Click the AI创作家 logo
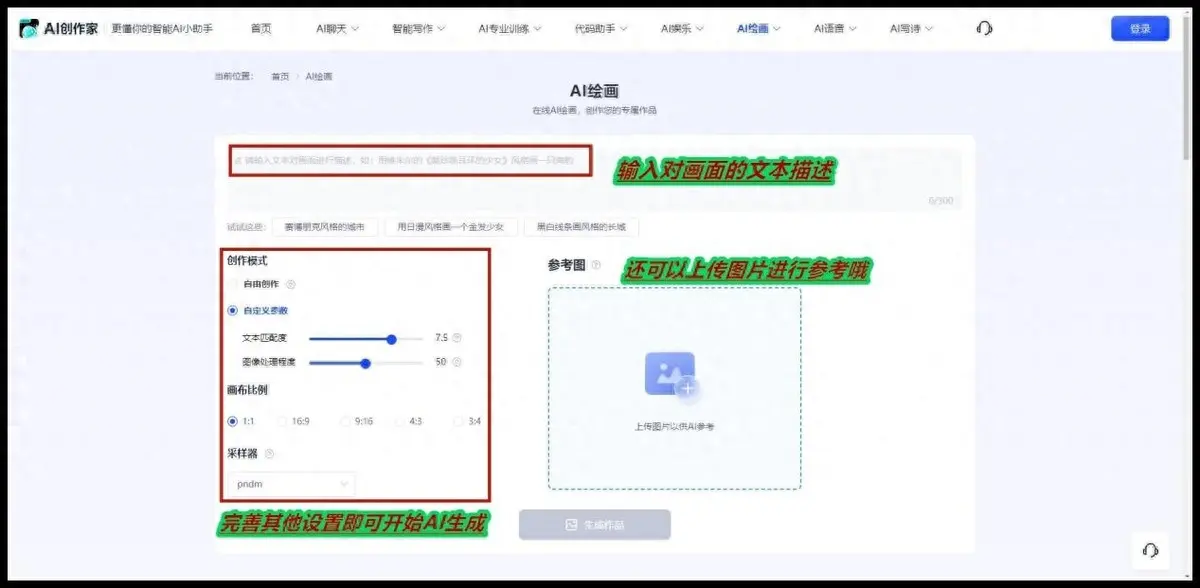Screen dimensions: 1200x588 coord(59,28)
